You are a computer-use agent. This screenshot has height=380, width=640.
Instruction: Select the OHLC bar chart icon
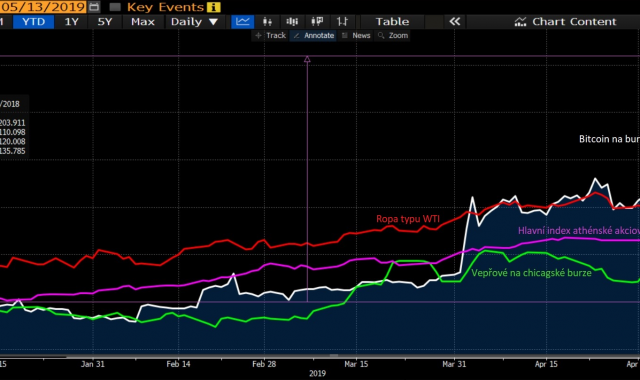pos(342,22)
